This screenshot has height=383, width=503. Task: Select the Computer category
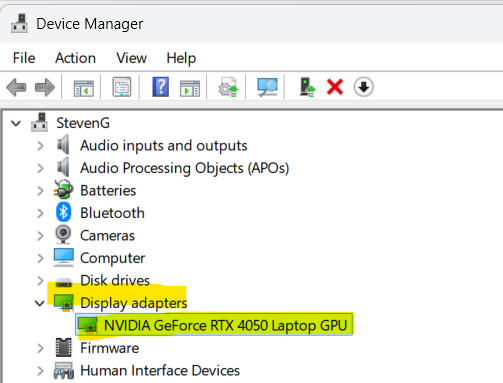point(112,258)
